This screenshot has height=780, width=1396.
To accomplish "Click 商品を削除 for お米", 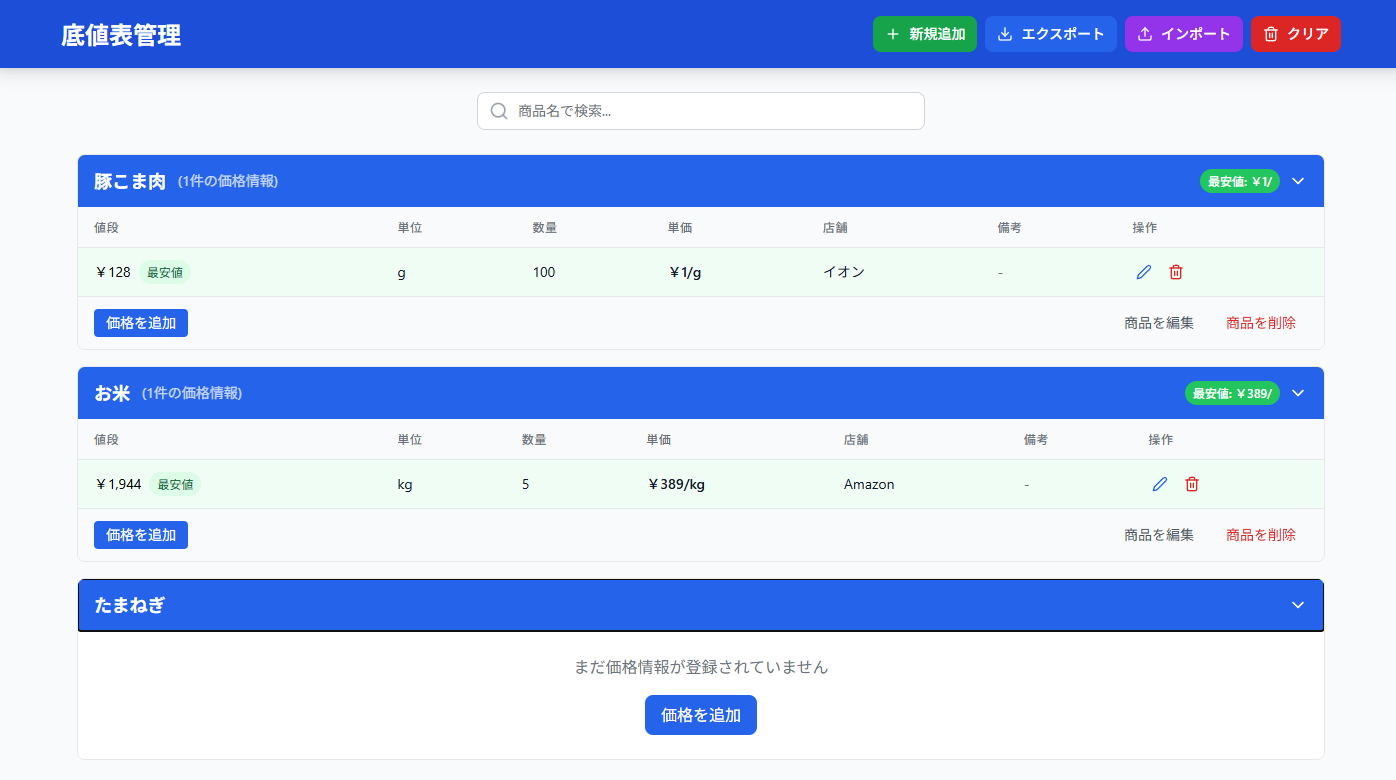I will [1261, 535].
